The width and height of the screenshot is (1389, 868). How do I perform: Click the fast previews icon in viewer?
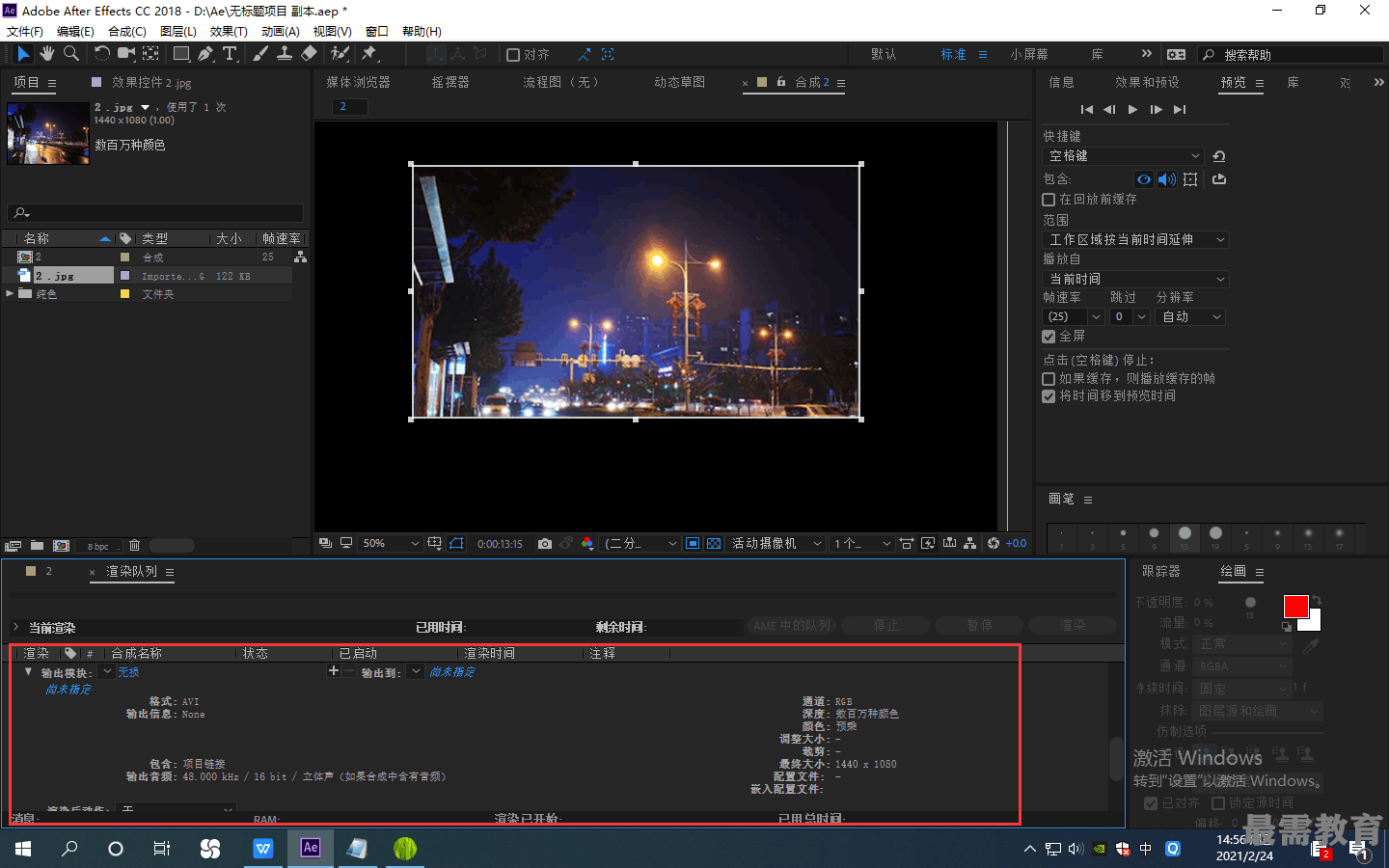tap(928, 544)
